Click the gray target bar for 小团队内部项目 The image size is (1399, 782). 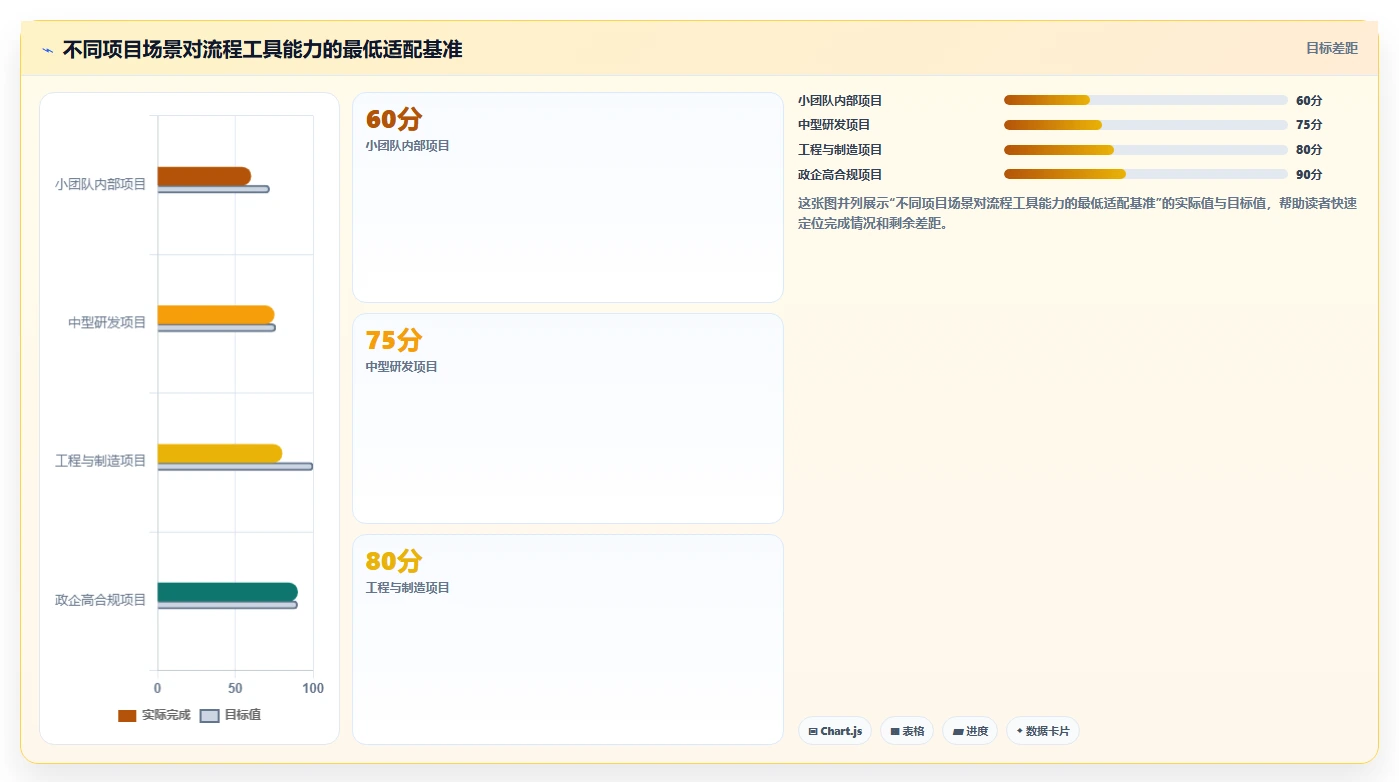[213, 189]
